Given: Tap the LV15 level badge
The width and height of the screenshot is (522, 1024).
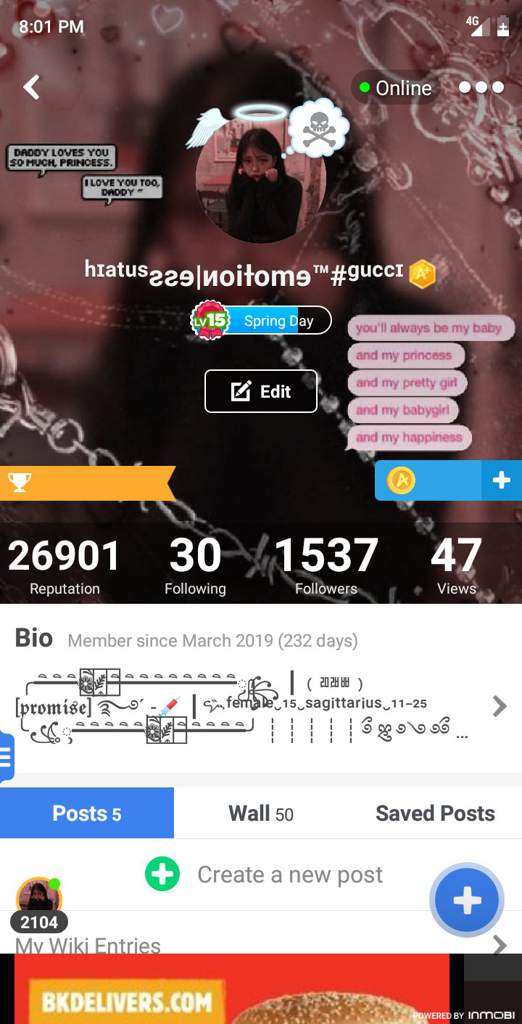Looking at the screenshot, I should click(208, 320).
